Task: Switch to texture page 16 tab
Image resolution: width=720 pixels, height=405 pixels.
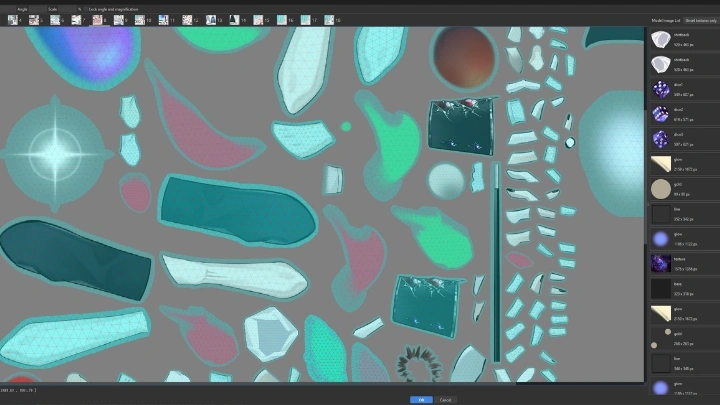Action: [284, 20]
